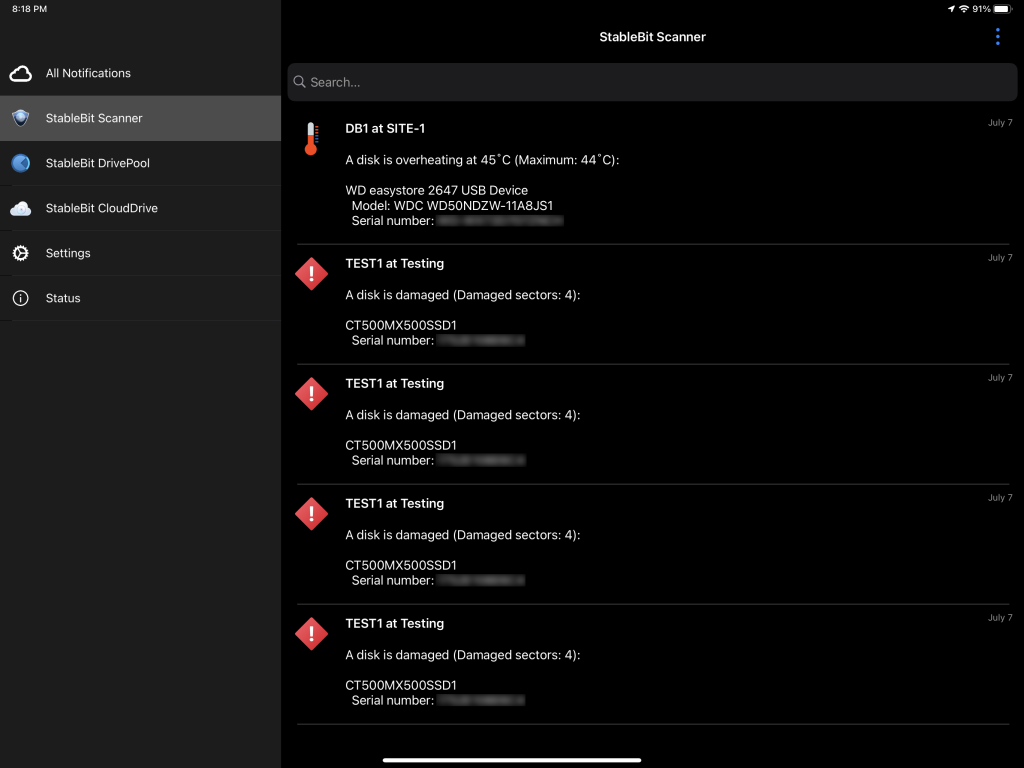Click inside the Search field

point(652,82)
